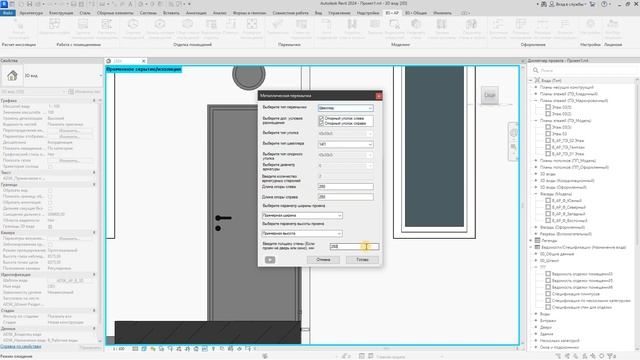Open the Архитектура ribbon tab

[x=31, y=13]
